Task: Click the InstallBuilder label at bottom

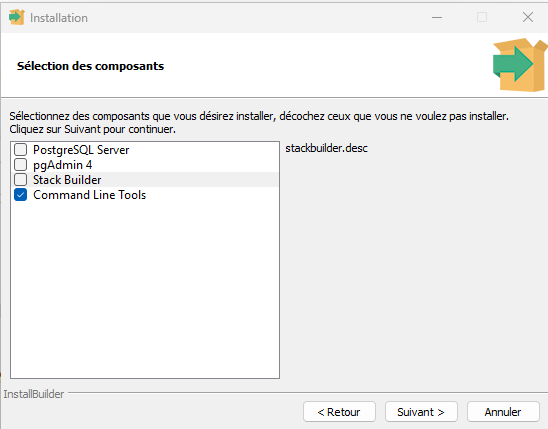Action: point(34,394)
